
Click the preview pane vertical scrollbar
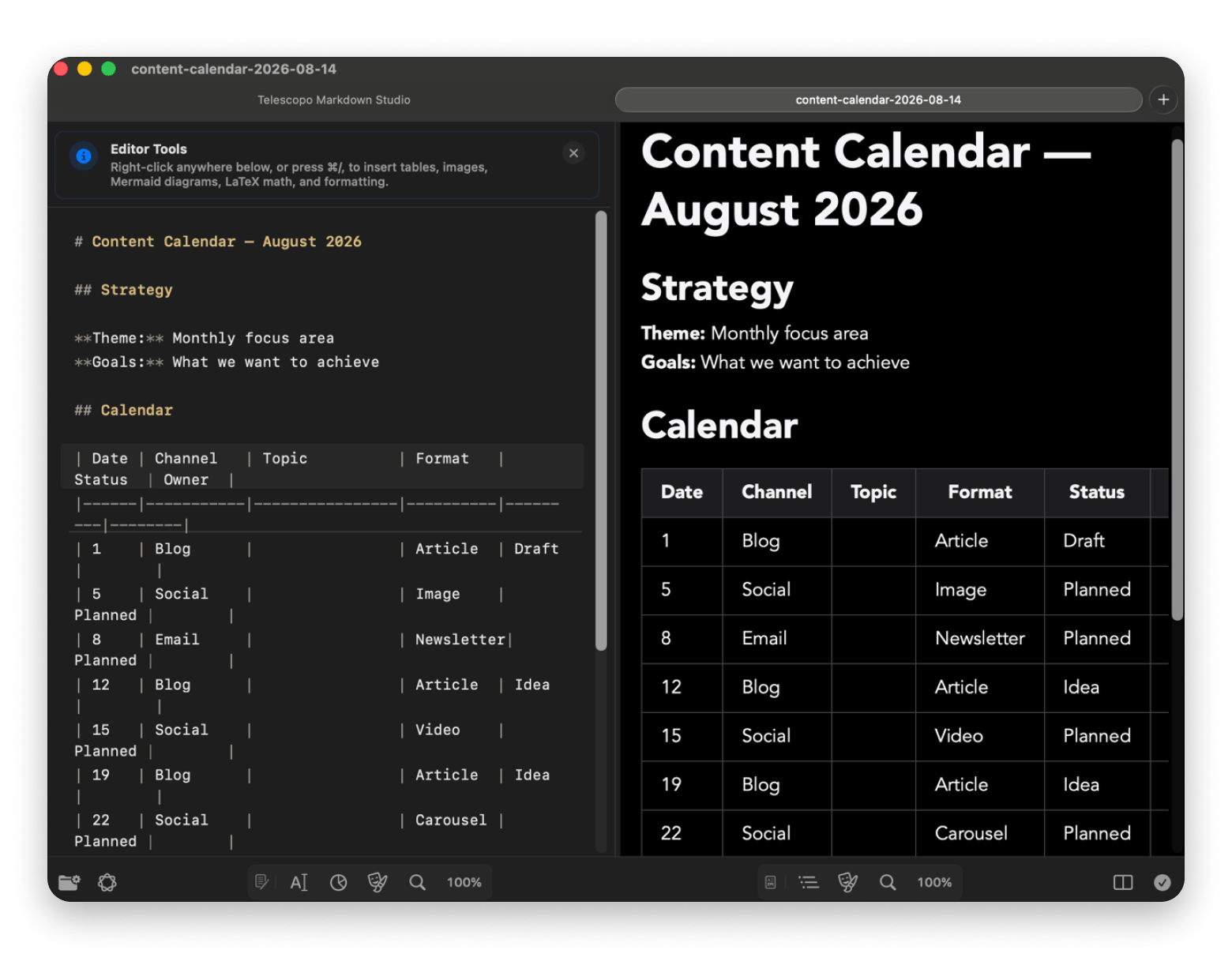[x=1178, y=379]
